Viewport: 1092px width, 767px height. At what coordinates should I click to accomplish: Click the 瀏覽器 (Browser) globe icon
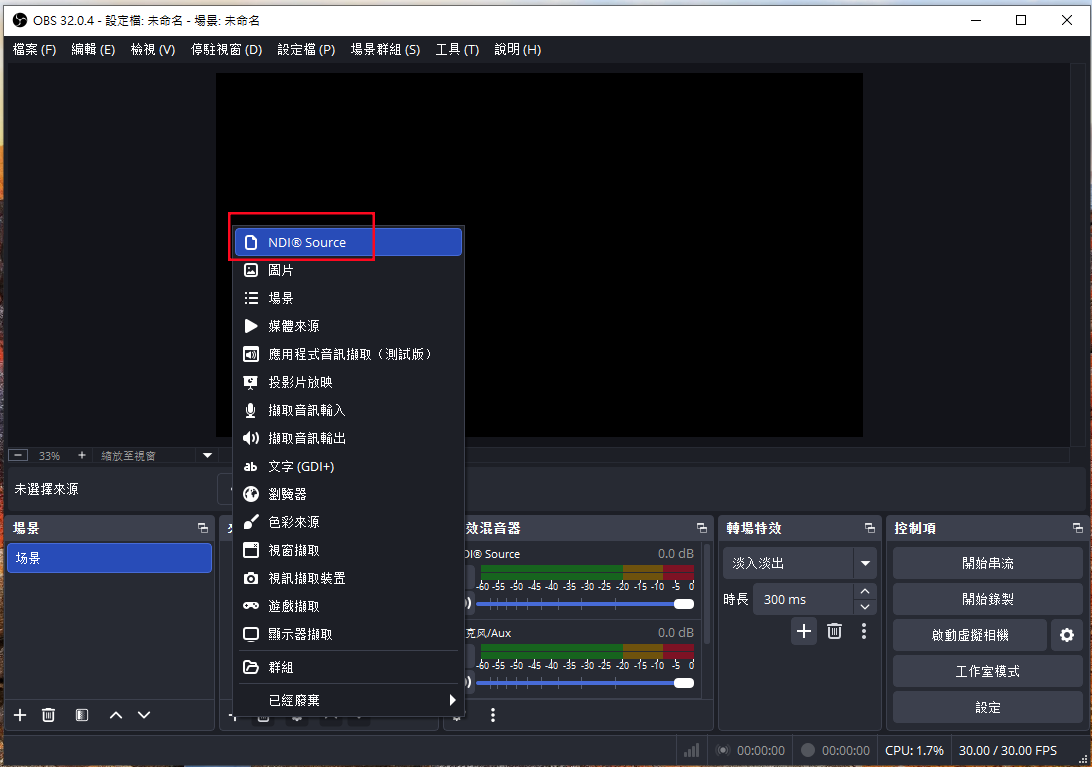click(x=251, y=494)
